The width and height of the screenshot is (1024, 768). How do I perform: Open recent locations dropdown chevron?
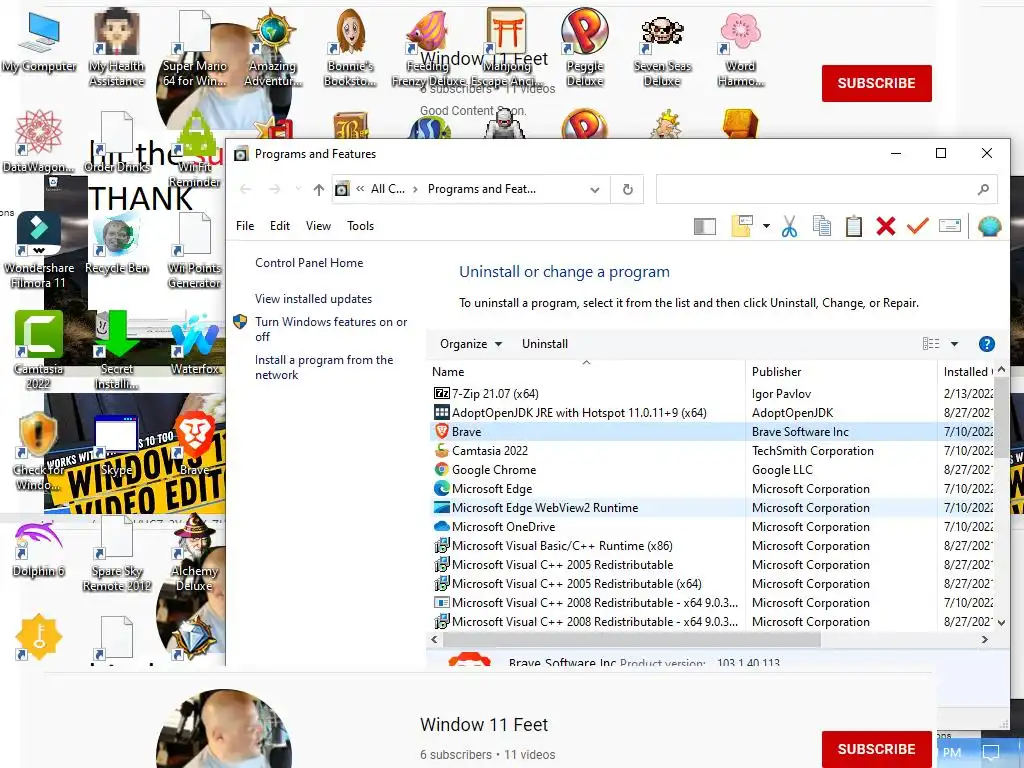[298, 189]
